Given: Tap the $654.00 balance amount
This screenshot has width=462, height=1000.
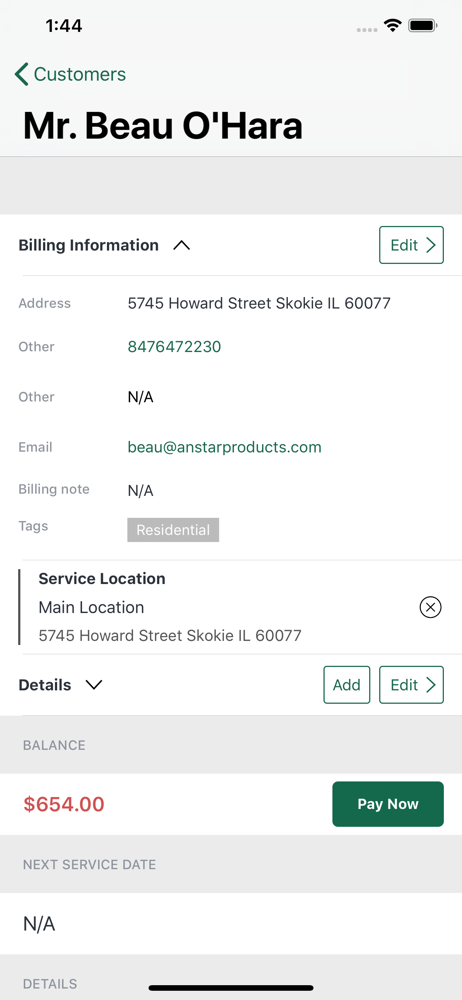Looking at the screenshot, I should click(64, 804).
